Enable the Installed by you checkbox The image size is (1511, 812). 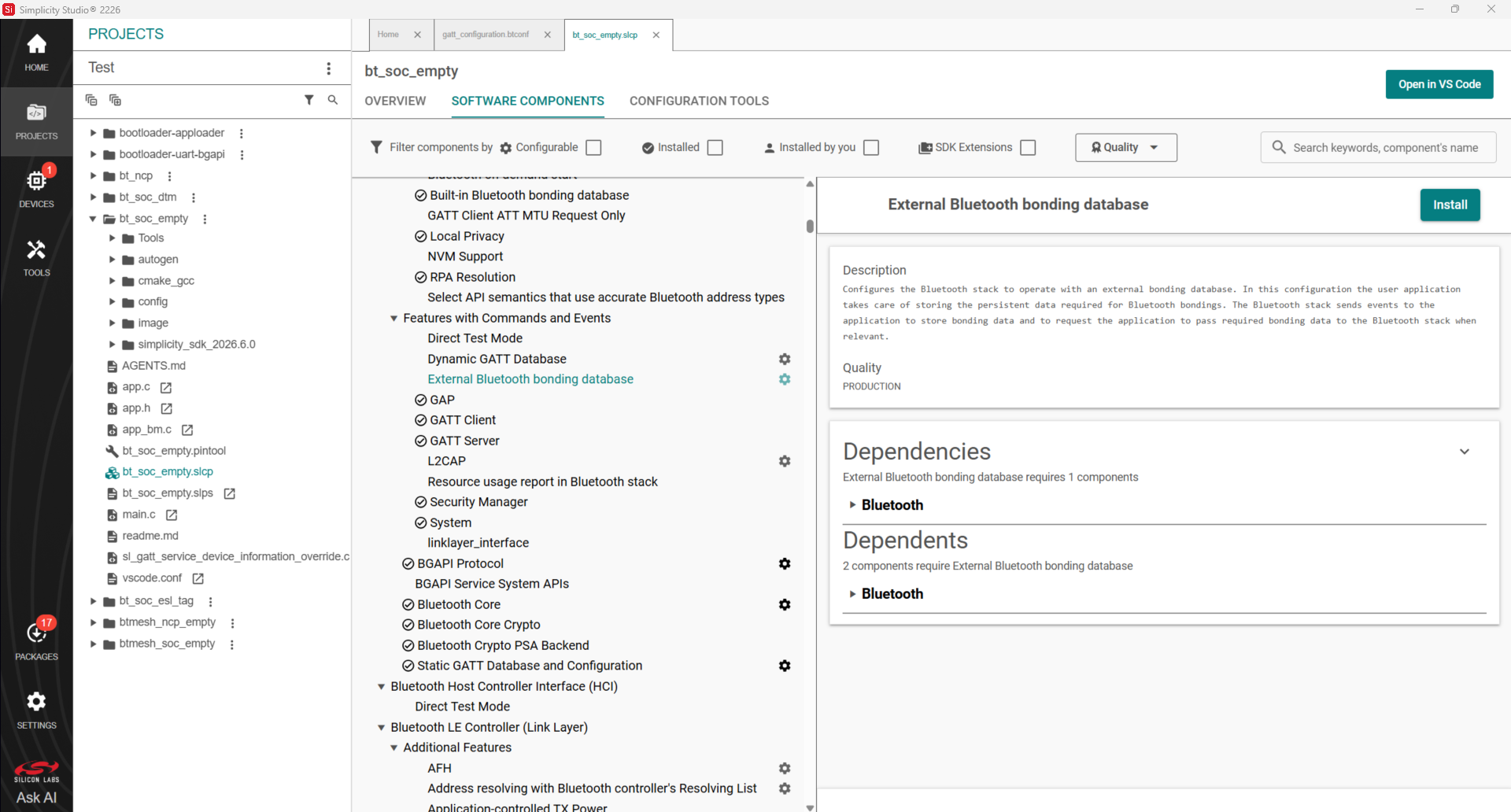pyautogui.click(x=871, y=148)
